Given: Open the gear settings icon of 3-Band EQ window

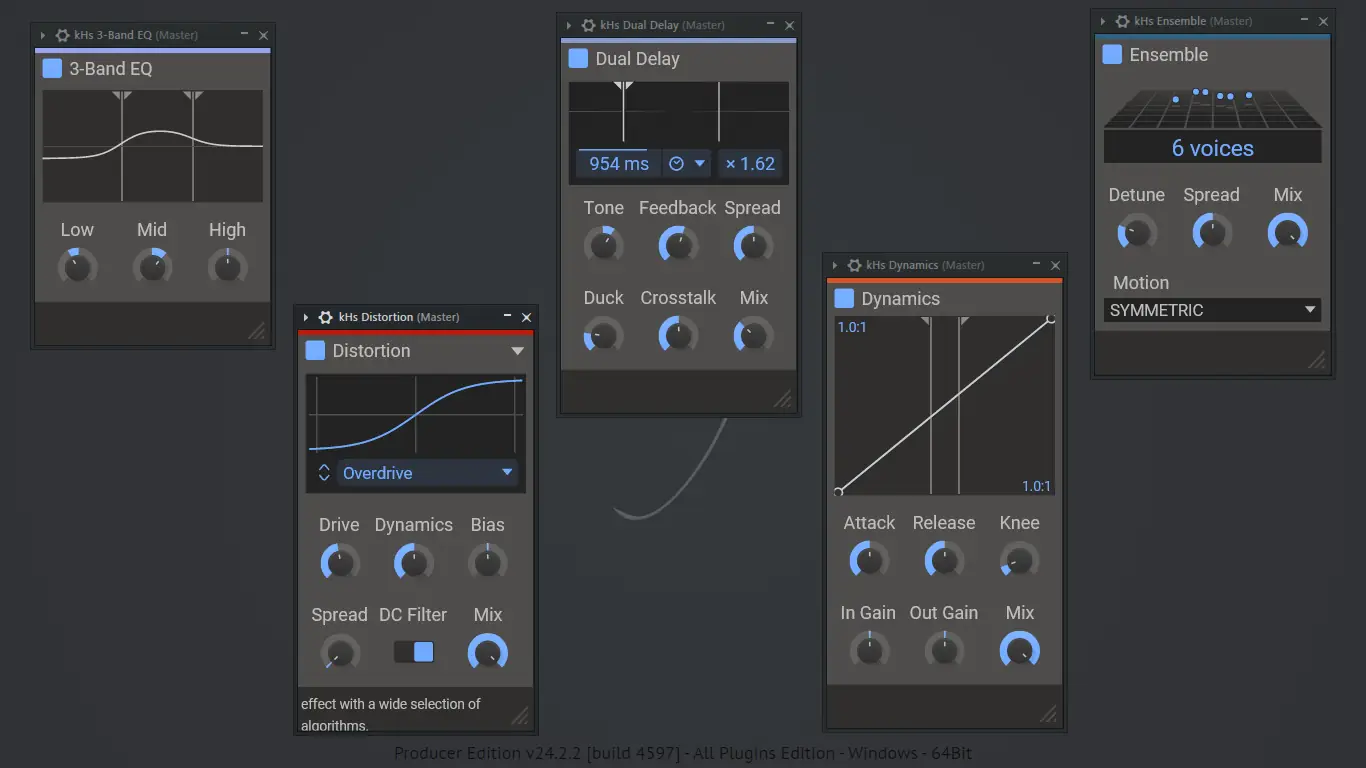Looking at the screenshot, I should point(62,35).
